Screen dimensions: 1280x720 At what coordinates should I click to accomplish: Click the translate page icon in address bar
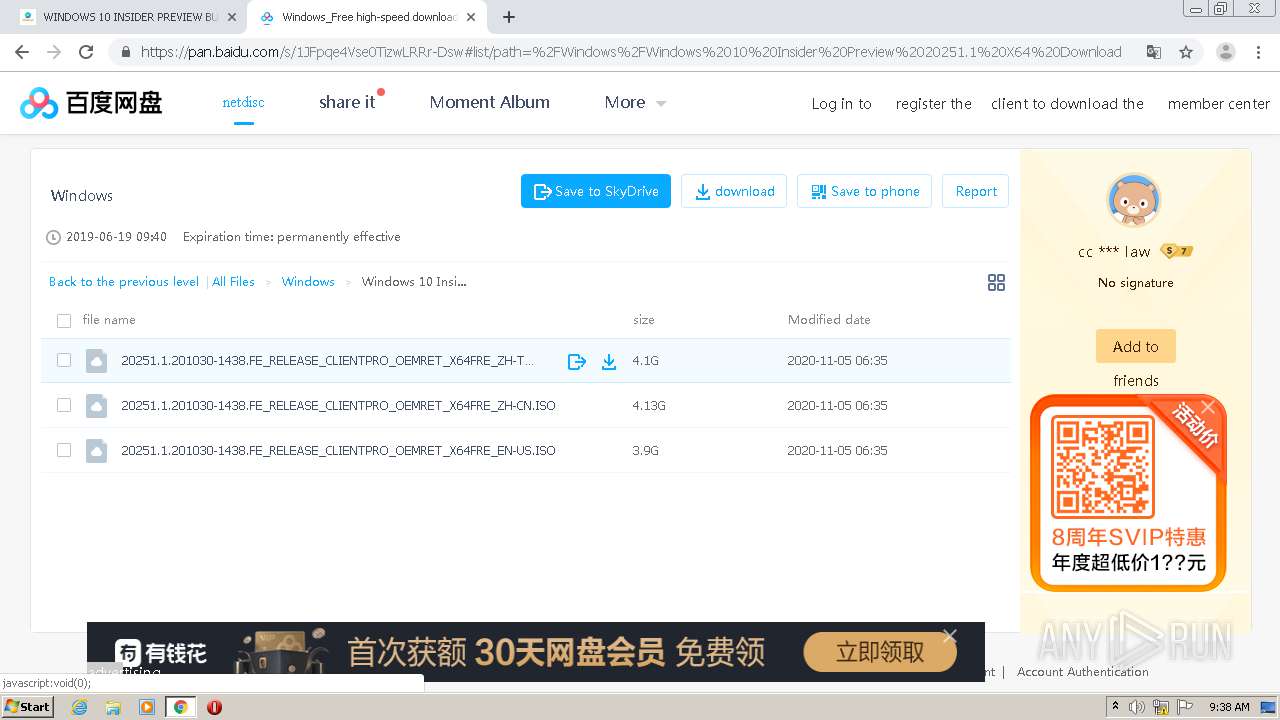point(1154,52)
